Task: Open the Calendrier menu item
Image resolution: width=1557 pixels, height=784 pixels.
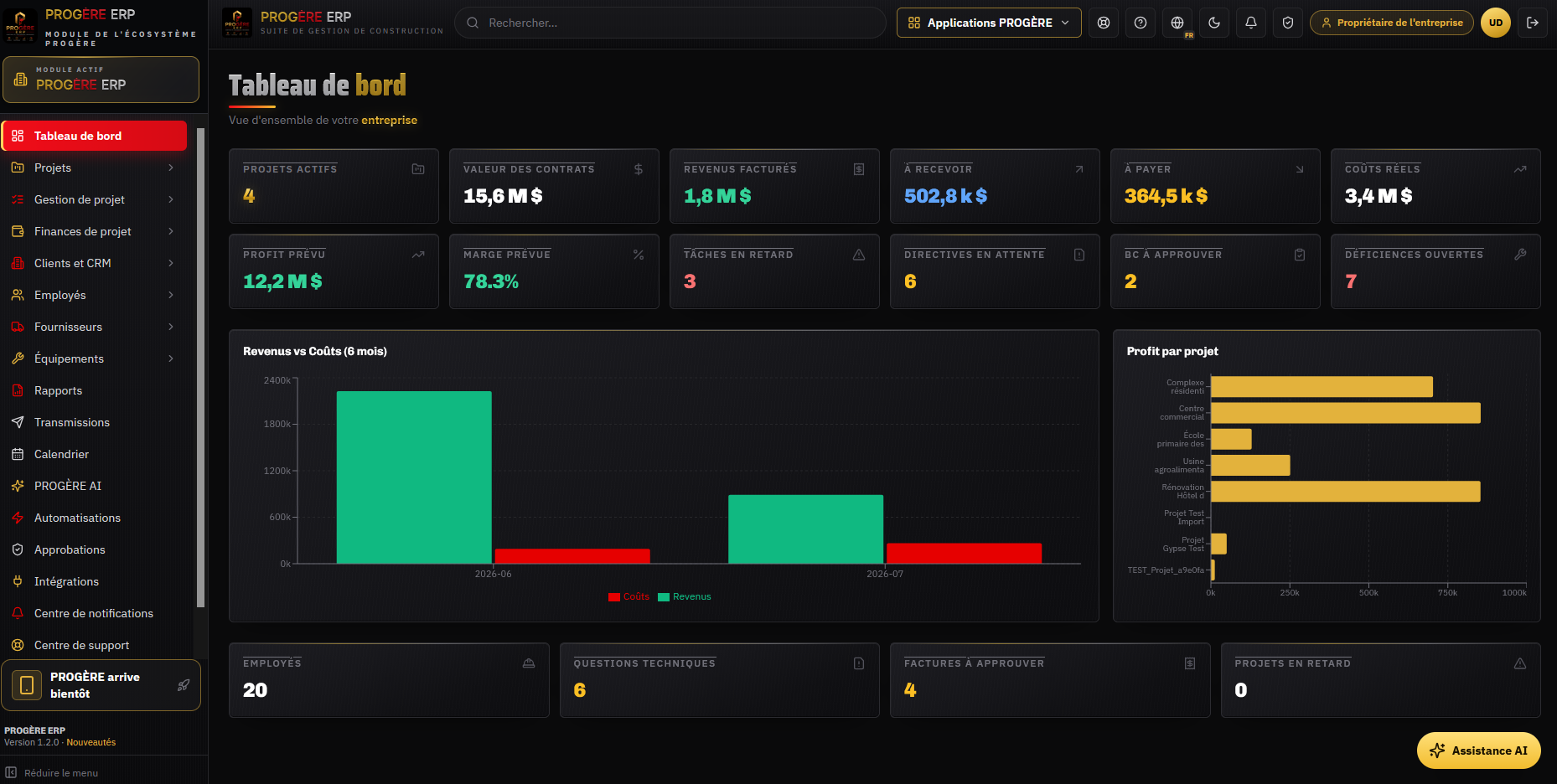Action: (x=95, y=454)
